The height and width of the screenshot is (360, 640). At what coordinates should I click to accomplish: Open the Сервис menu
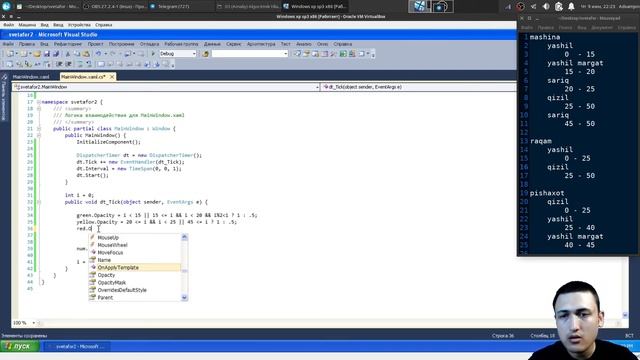[233, 44]
